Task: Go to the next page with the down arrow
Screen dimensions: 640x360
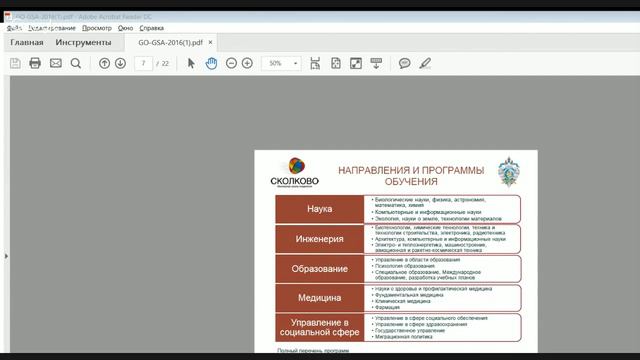Action: coord(120,63)
